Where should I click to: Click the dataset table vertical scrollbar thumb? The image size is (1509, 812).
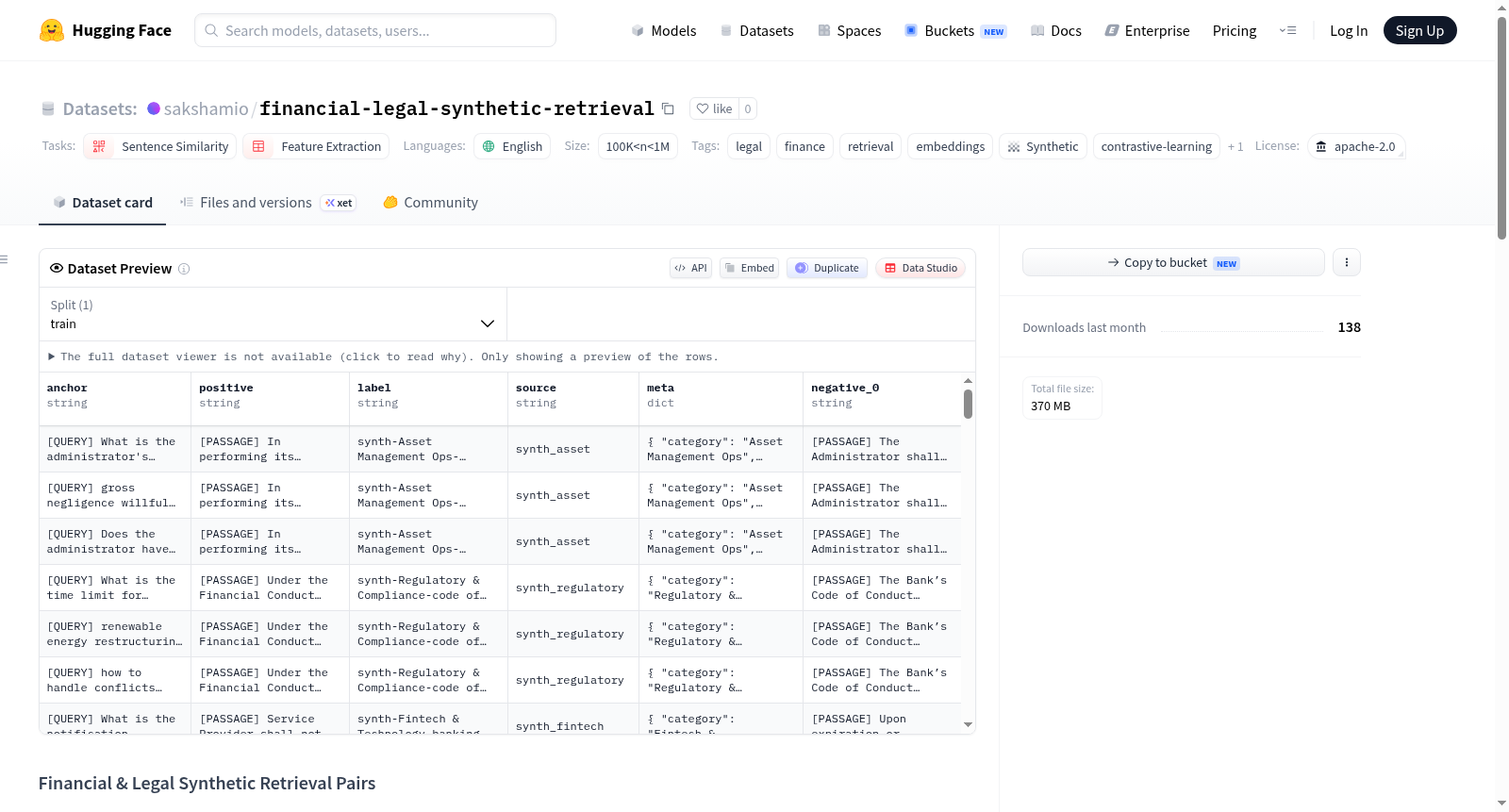click(x=968, y=404)
